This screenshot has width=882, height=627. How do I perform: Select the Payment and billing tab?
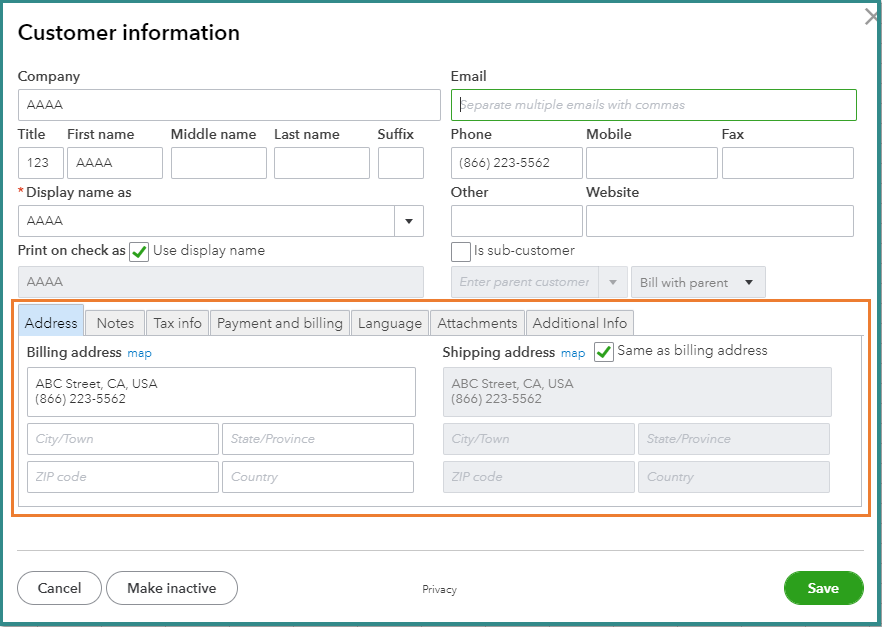[x=280, y=323]
